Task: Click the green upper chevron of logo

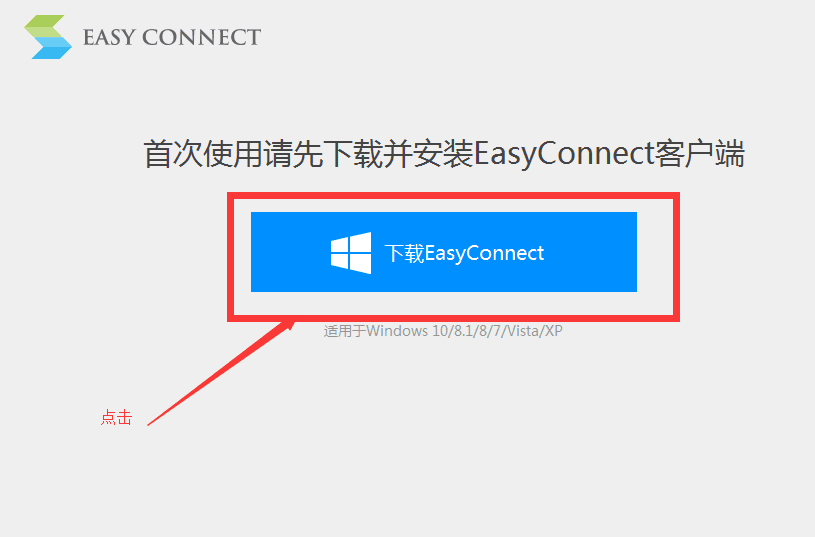Action: coord(45,26)
